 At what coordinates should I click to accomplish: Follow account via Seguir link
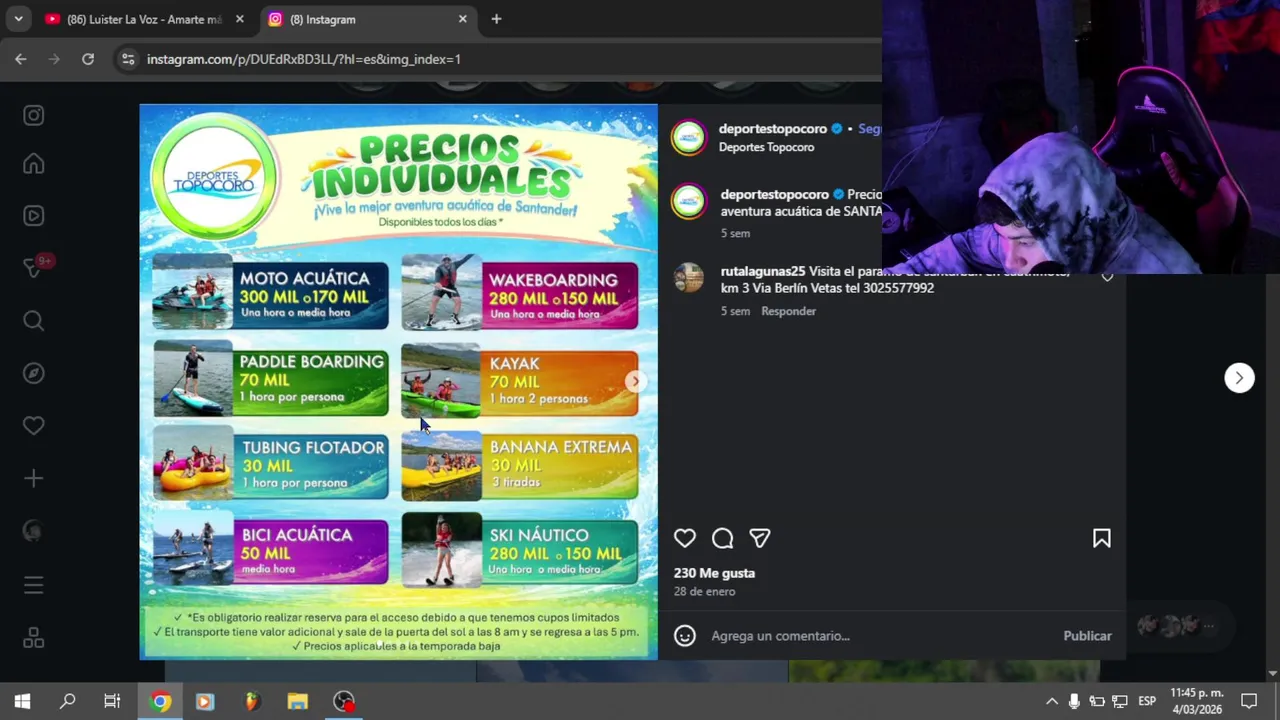869,129
